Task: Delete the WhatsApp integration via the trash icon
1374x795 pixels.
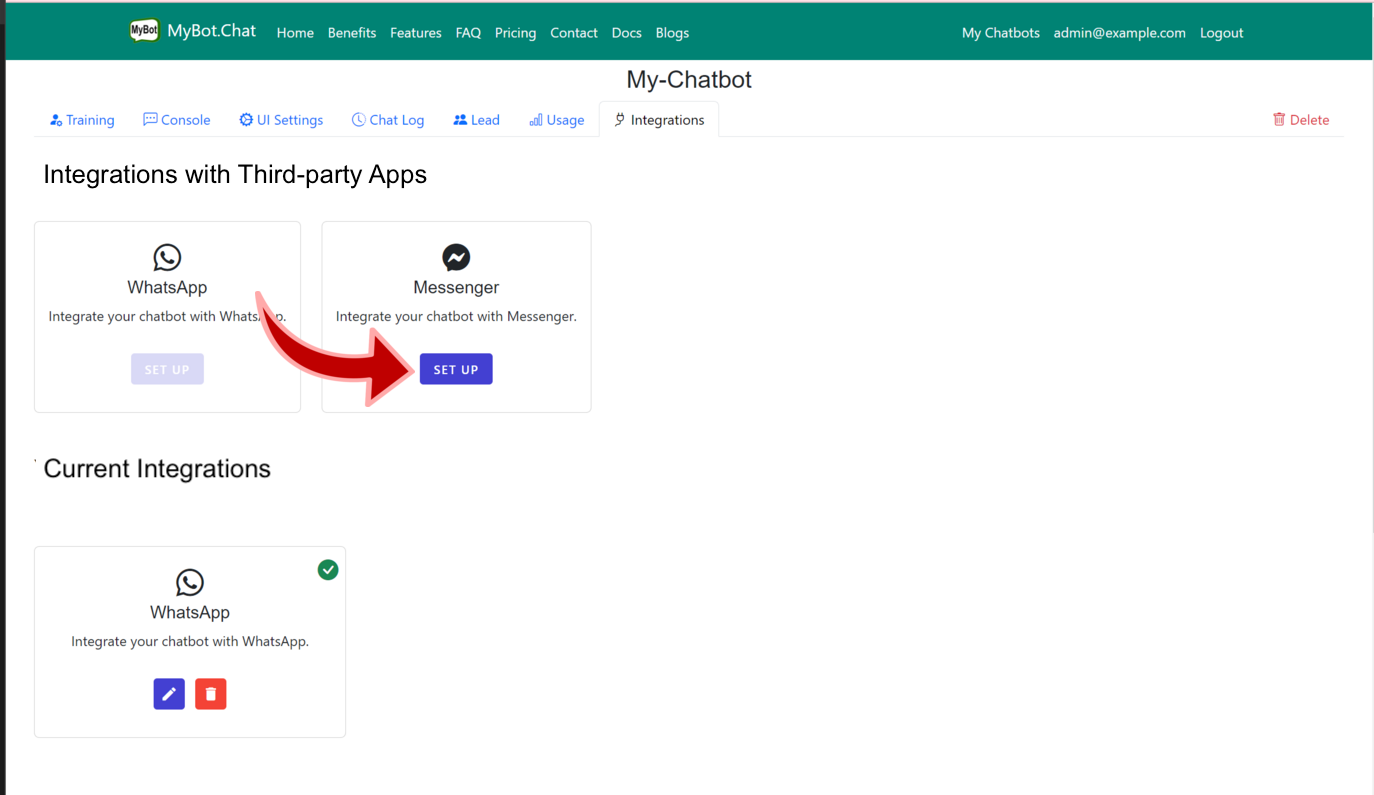Action: 210,693
